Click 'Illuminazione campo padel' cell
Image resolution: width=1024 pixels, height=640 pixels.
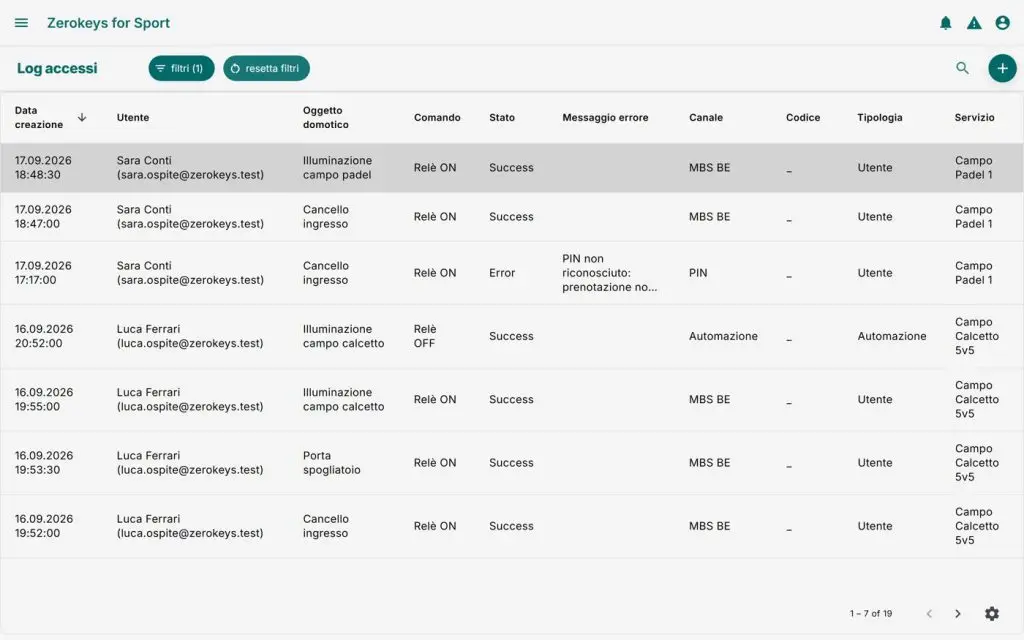coord(337,168)
